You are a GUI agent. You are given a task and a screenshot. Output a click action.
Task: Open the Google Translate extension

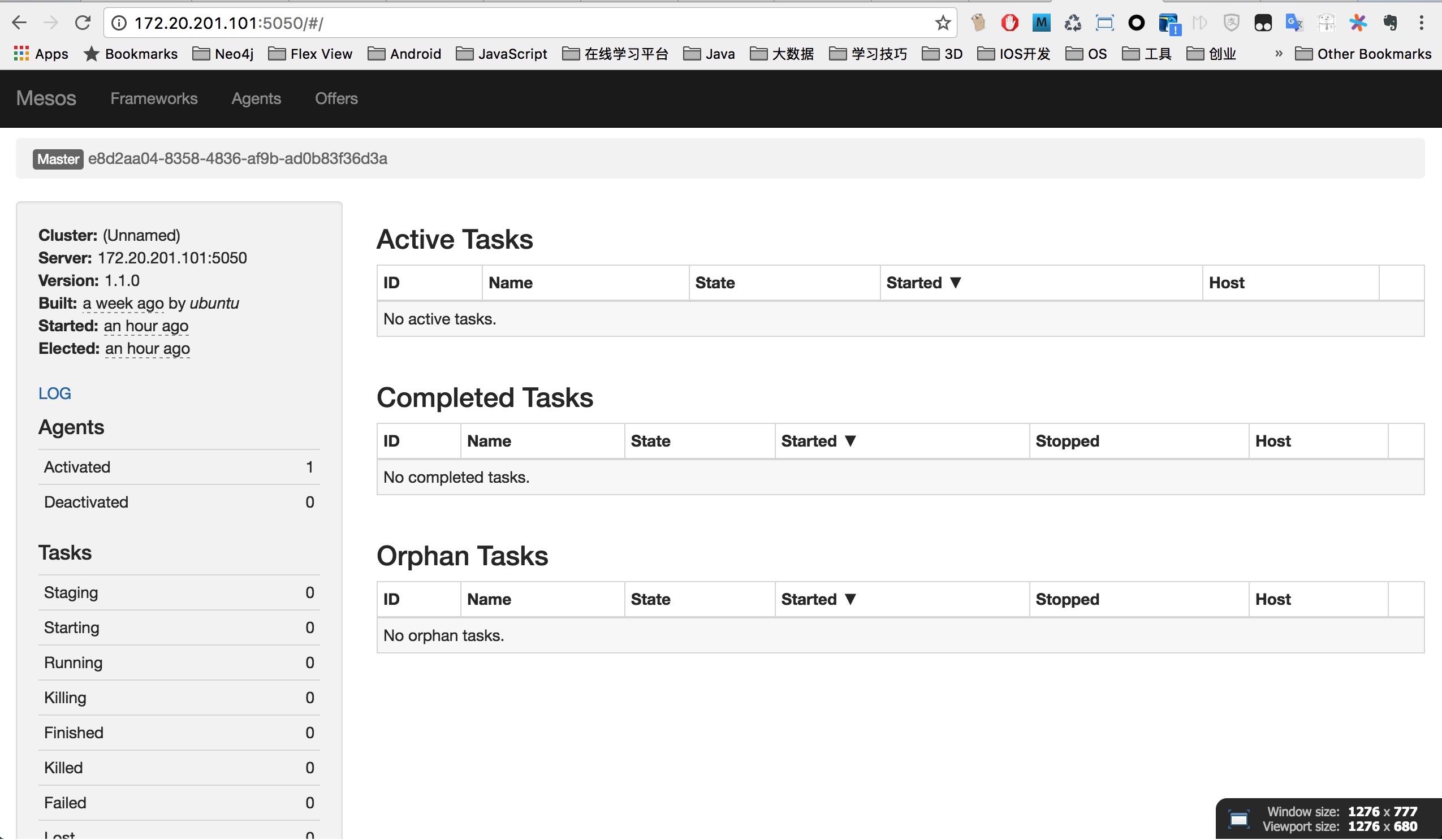coord(1294,23)
